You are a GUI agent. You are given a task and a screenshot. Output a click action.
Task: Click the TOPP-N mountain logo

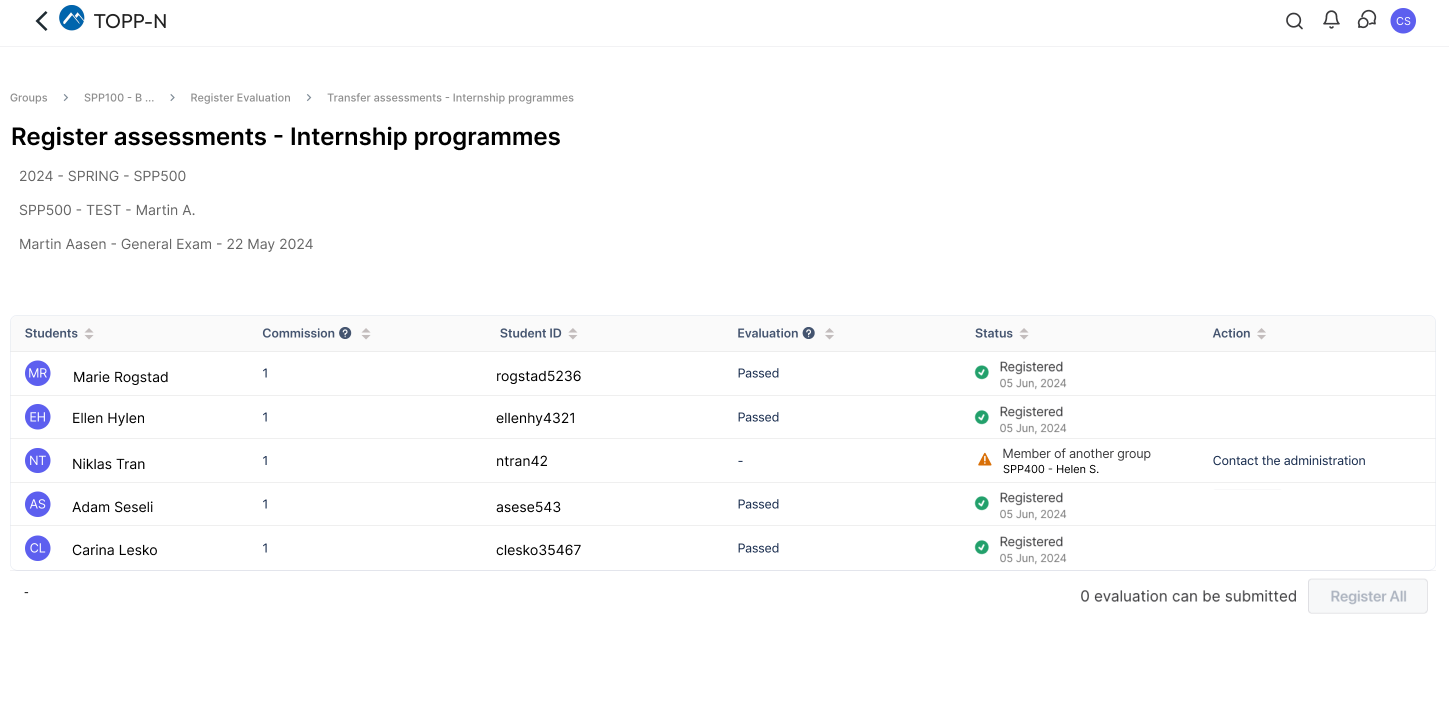(x=72, y=19)
